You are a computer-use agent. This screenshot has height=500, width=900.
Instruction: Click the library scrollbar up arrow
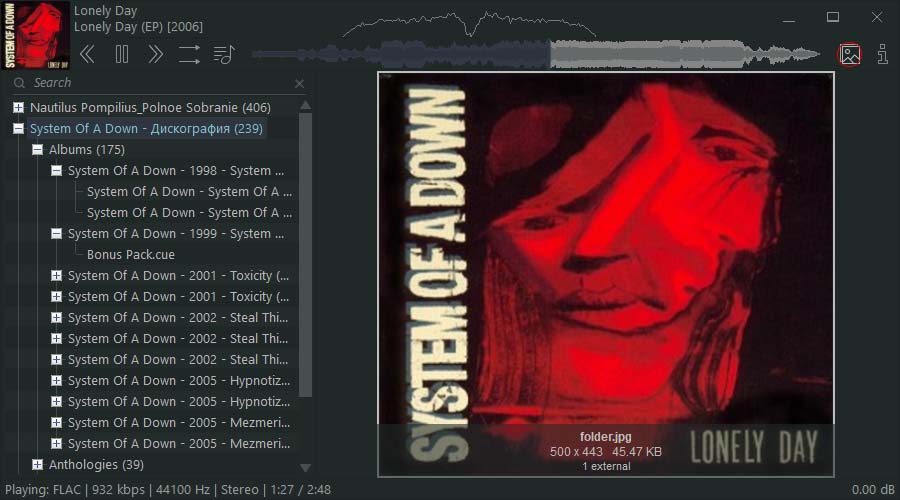pyautogui.click(x=305, y=105)
